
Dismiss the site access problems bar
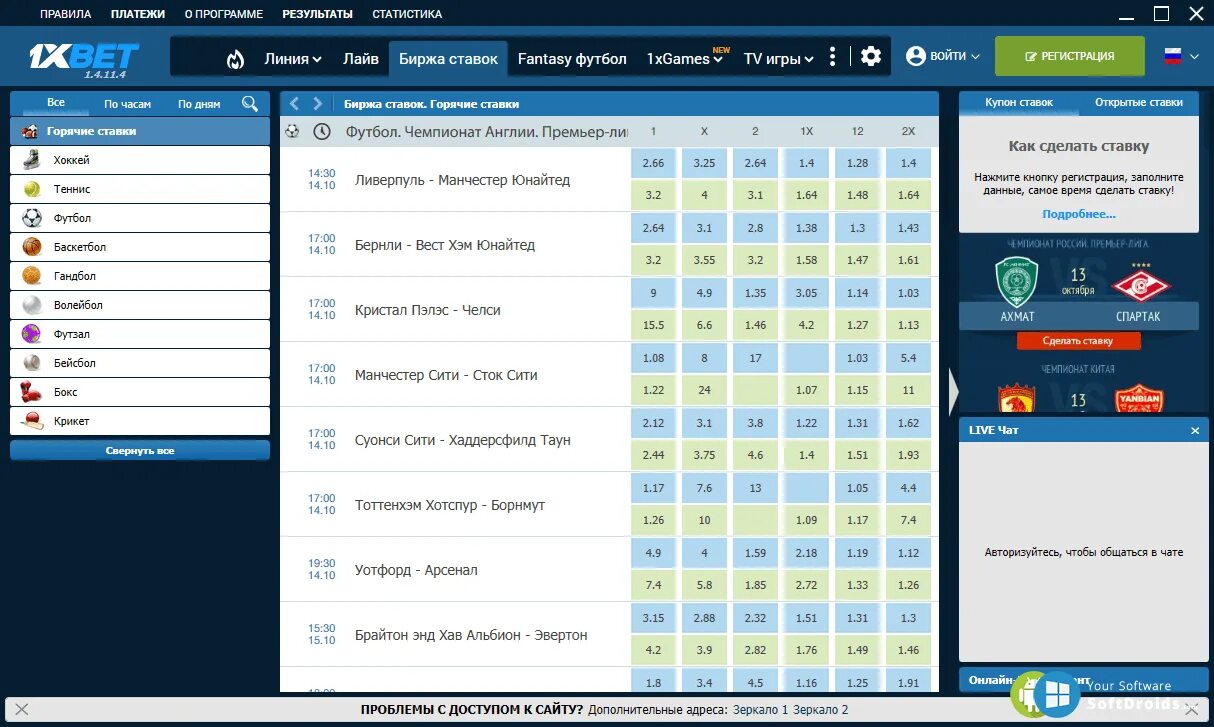[21, 709]
